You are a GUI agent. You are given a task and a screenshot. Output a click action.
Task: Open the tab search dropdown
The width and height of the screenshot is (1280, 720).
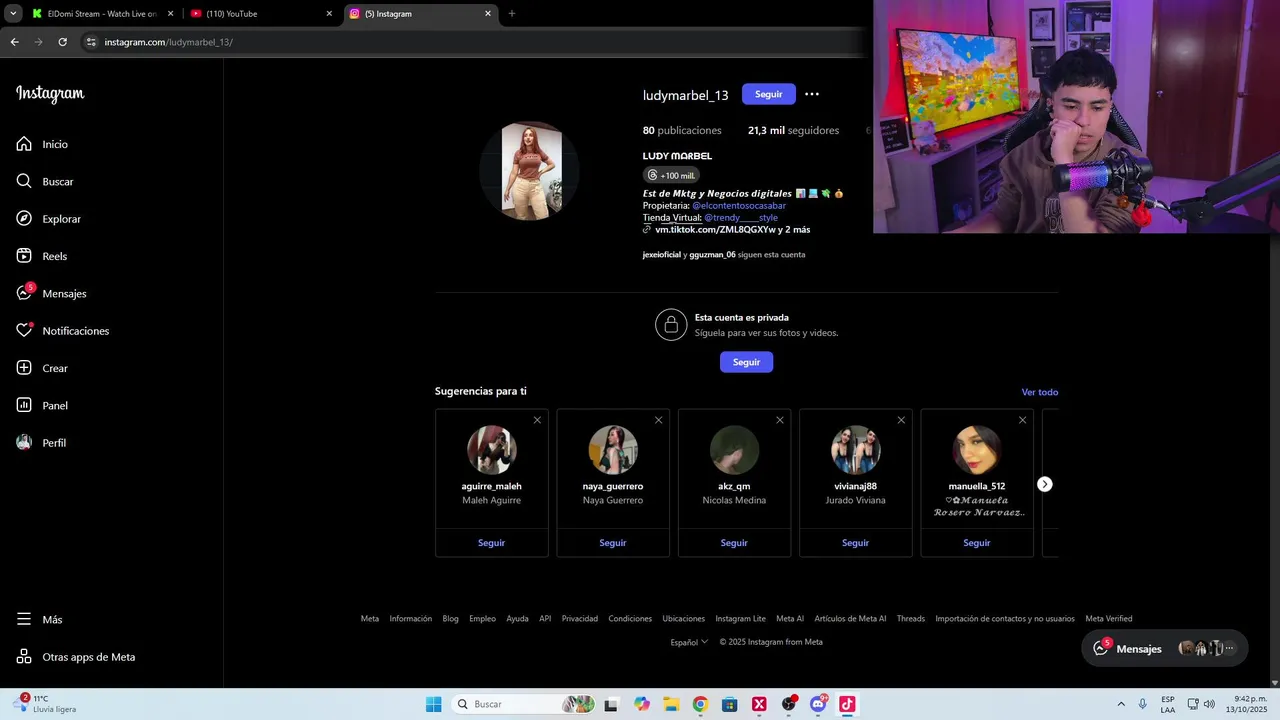pos(13,14)
